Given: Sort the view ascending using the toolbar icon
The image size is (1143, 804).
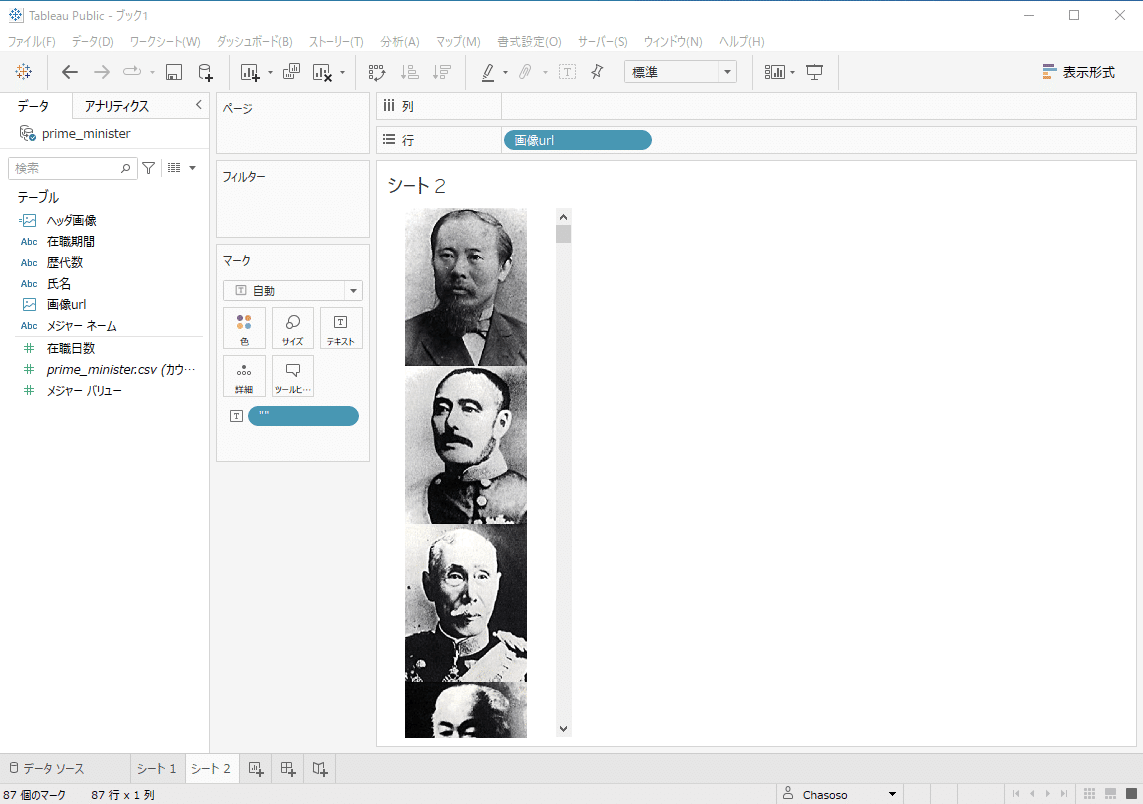Looking at the screenshot, I should click(409, 72).
